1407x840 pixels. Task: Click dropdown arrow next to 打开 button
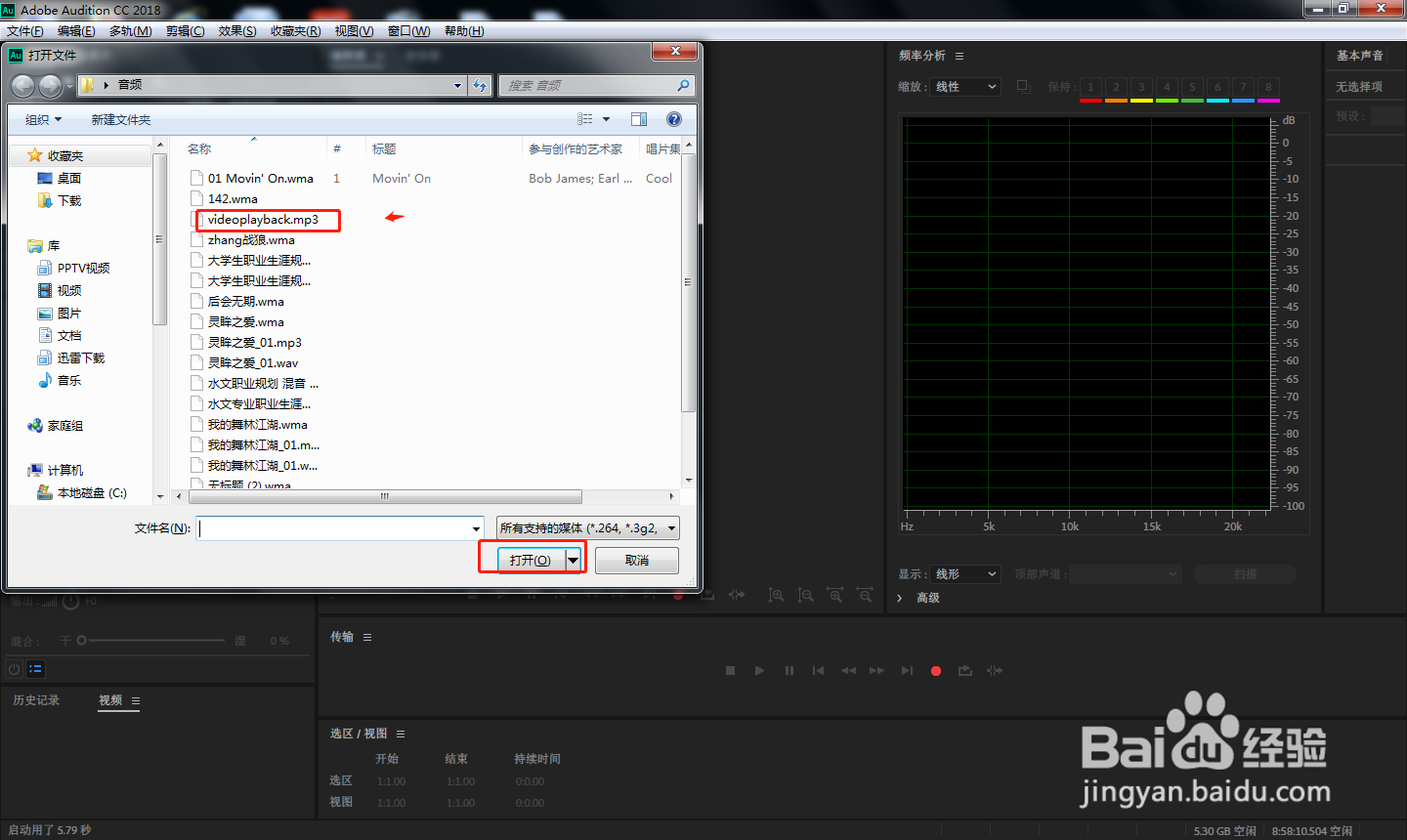coord(574,560)
